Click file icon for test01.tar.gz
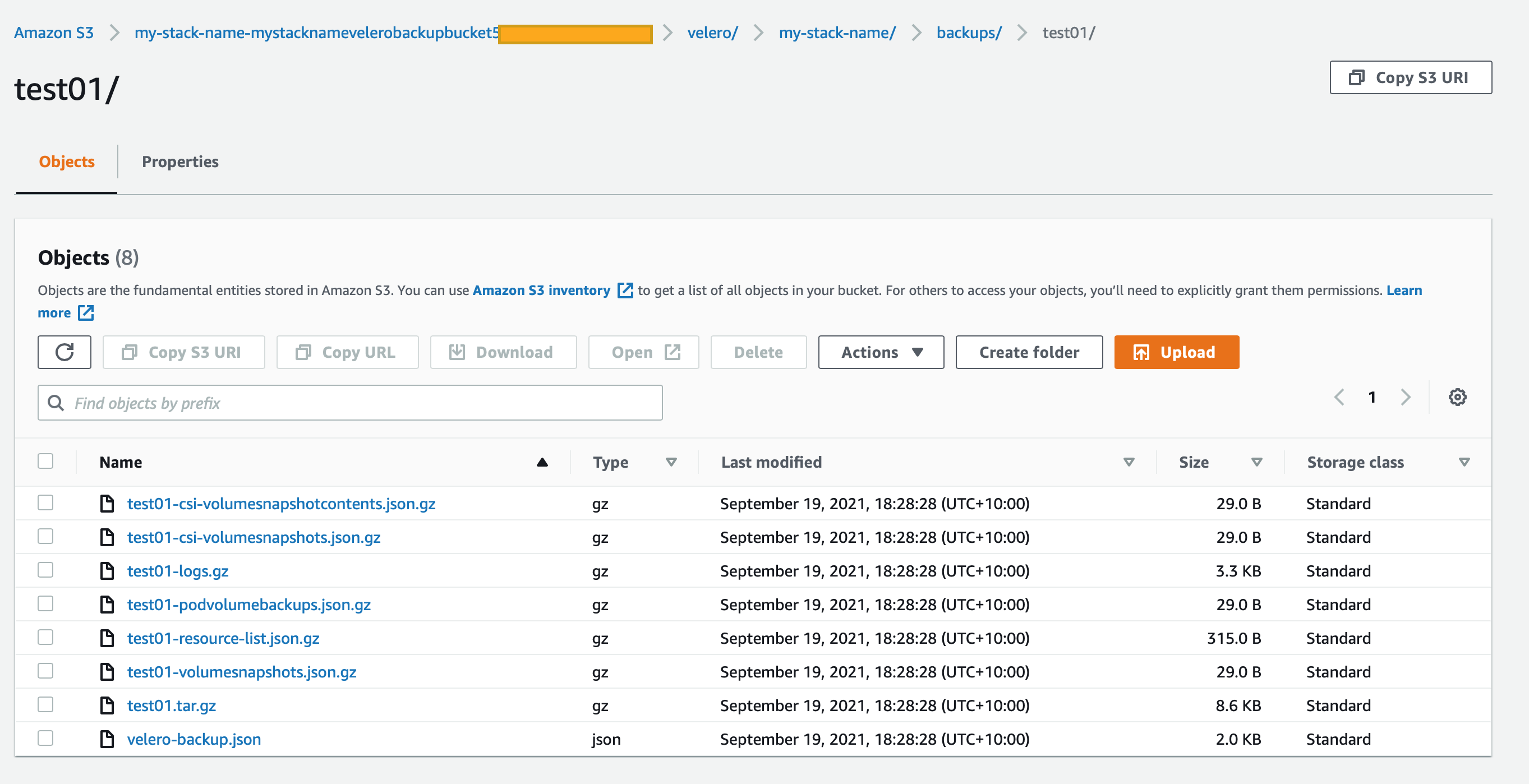This screenshot has width=1529, height=784. click(107, 705)
